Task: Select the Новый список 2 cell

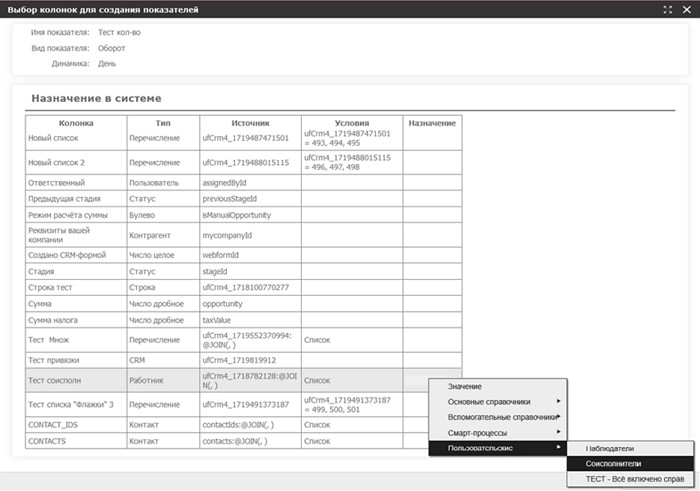Action: point(76,162)
